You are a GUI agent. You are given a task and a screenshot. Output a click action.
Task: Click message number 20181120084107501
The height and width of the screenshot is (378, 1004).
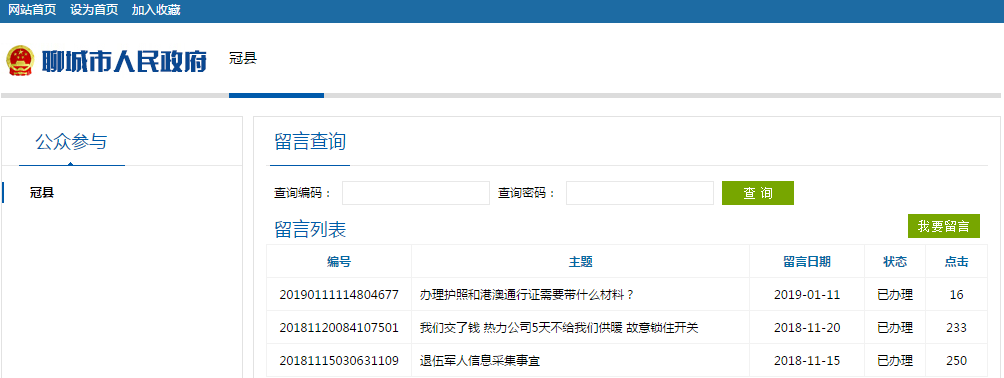[x=339, y=328]
